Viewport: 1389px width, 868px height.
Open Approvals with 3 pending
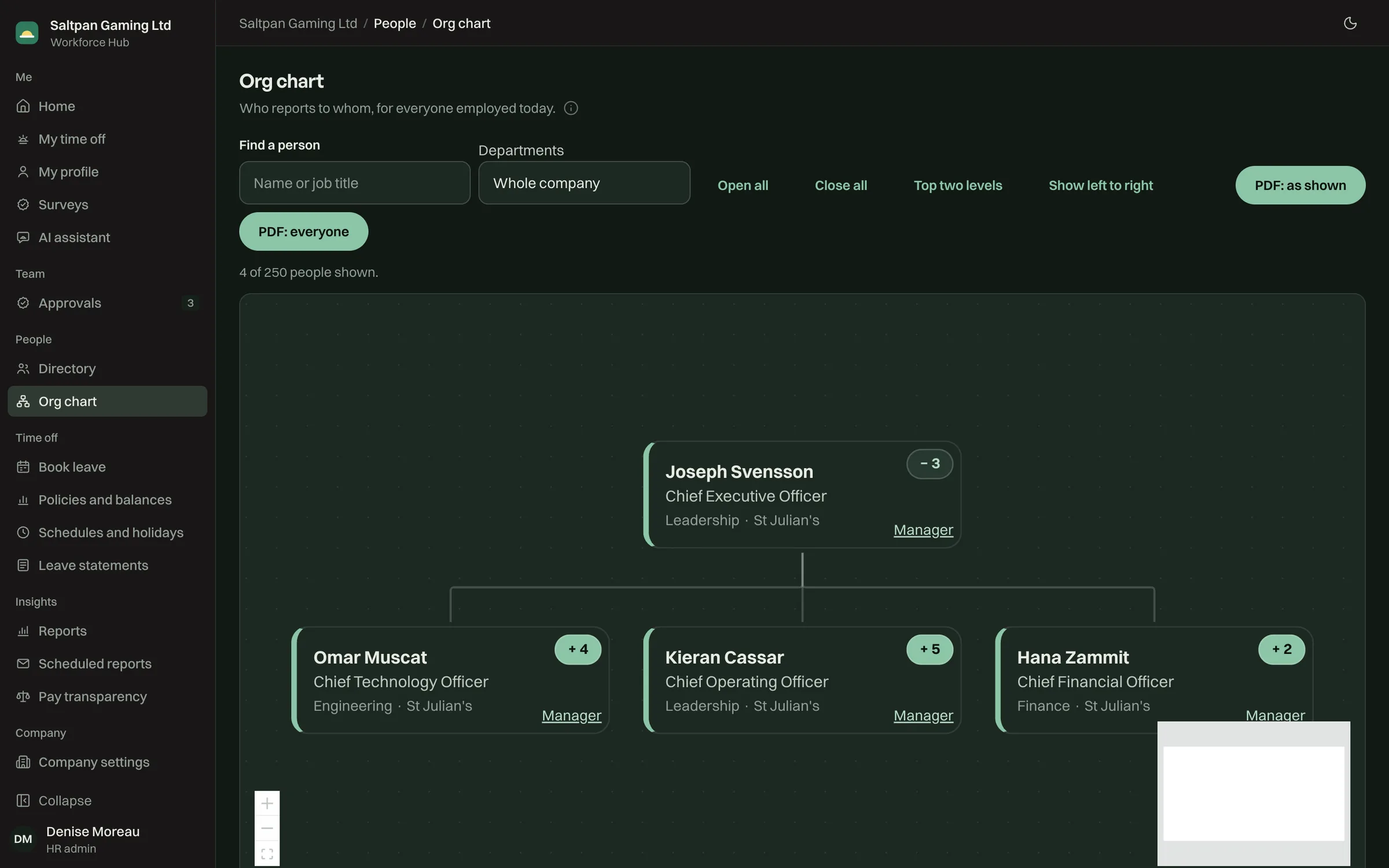pos(108,303)
